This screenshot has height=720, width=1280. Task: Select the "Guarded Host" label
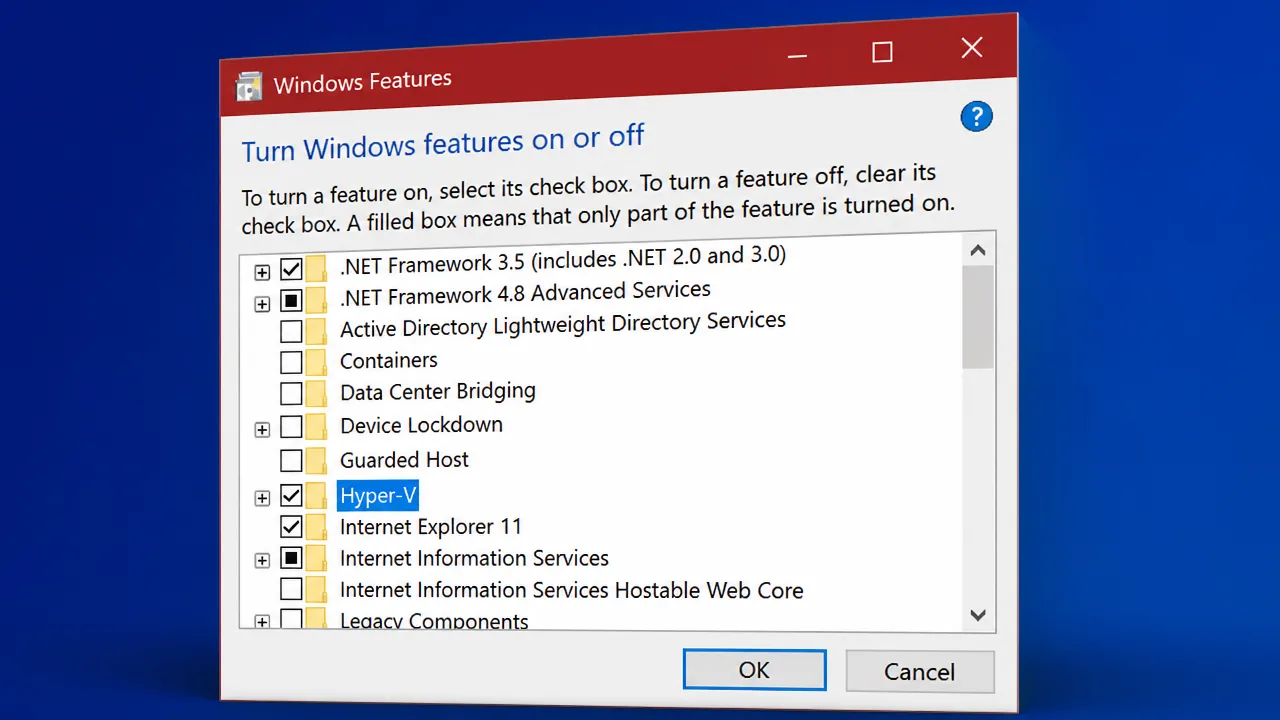click(x=404, y=460)
